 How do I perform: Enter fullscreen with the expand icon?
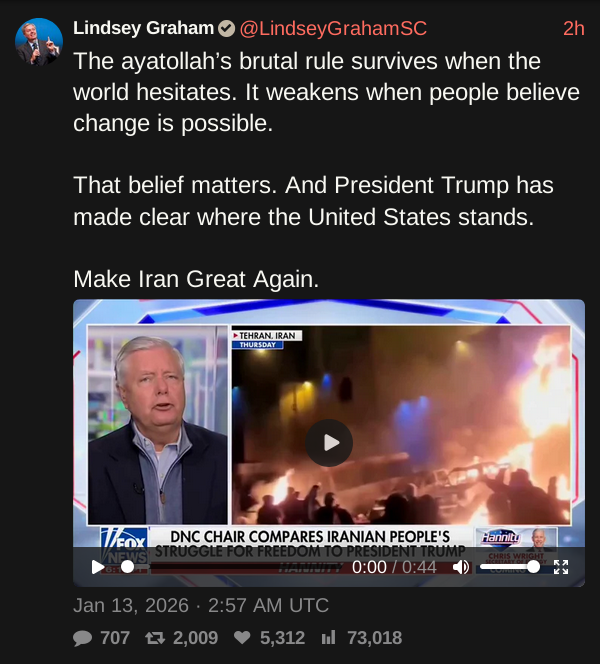tap(561, 567)
